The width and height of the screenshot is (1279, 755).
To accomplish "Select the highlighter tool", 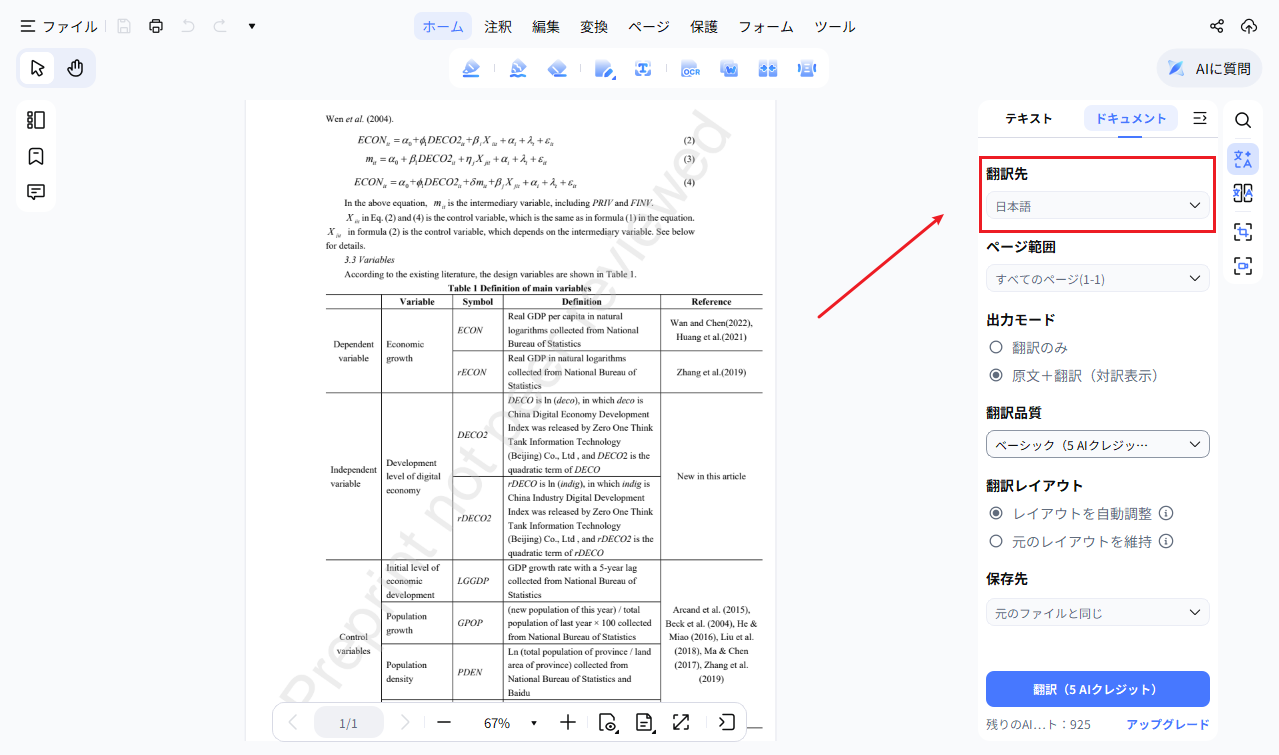I will coord(471,68).
